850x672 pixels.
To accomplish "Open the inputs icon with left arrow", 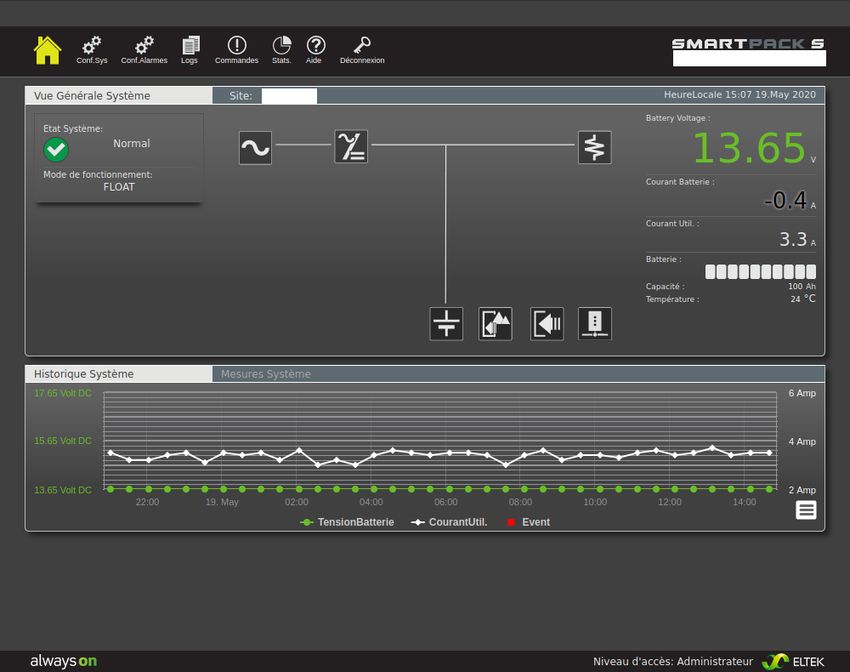I will pos(546,324).
